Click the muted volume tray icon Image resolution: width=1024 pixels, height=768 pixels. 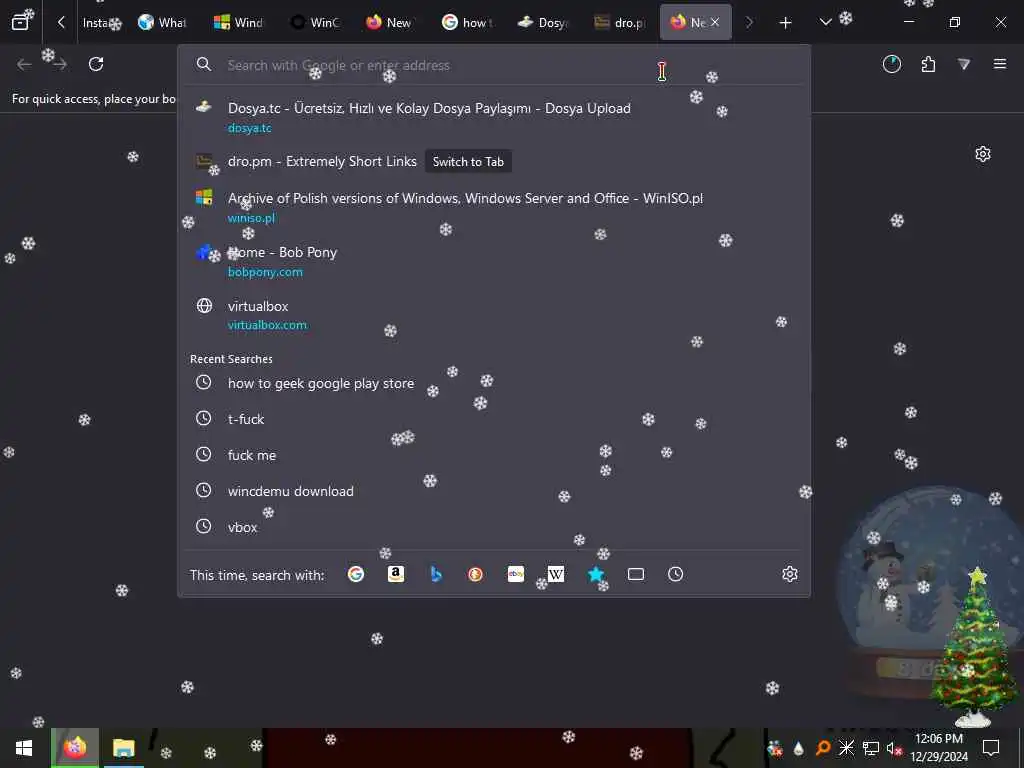(x=894, y=748)
